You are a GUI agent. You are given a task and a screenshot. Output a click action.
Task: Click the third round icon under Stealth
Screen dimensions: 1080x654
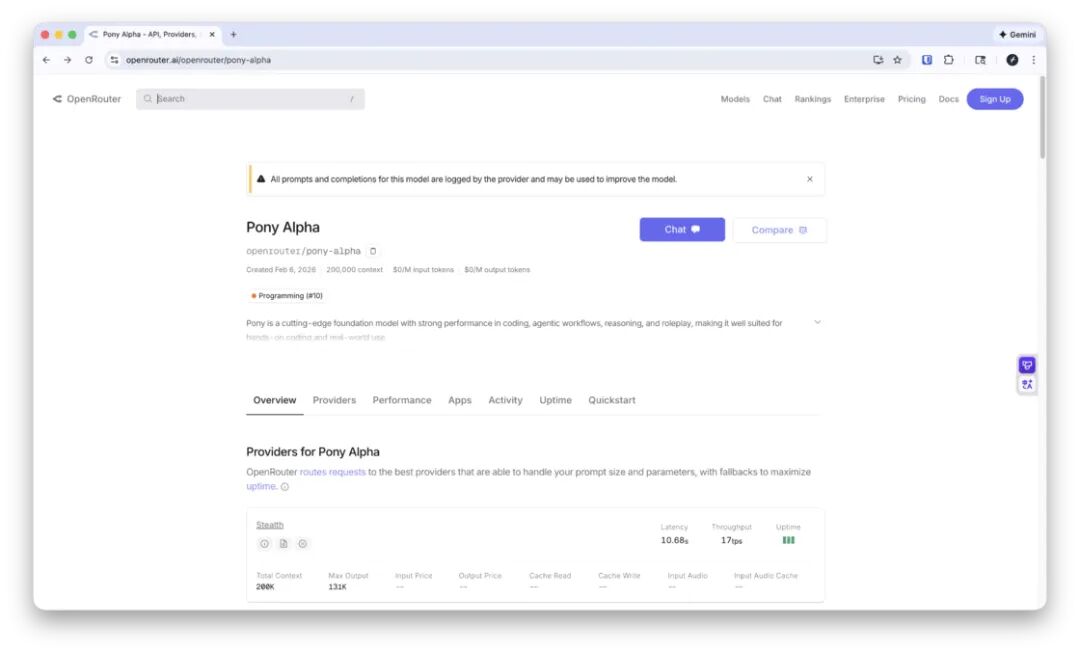302,544
